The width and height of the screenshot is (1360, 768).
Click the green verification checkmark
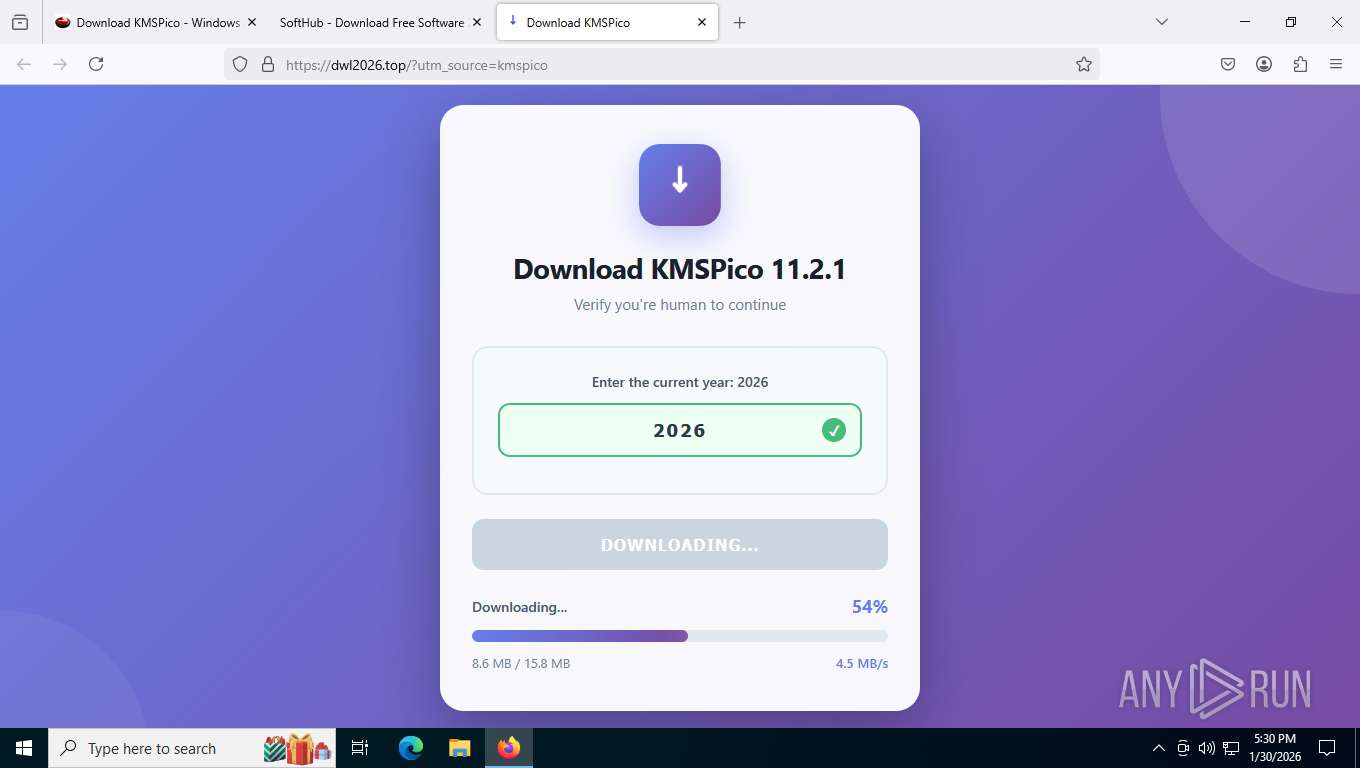[x=834, y=430]
